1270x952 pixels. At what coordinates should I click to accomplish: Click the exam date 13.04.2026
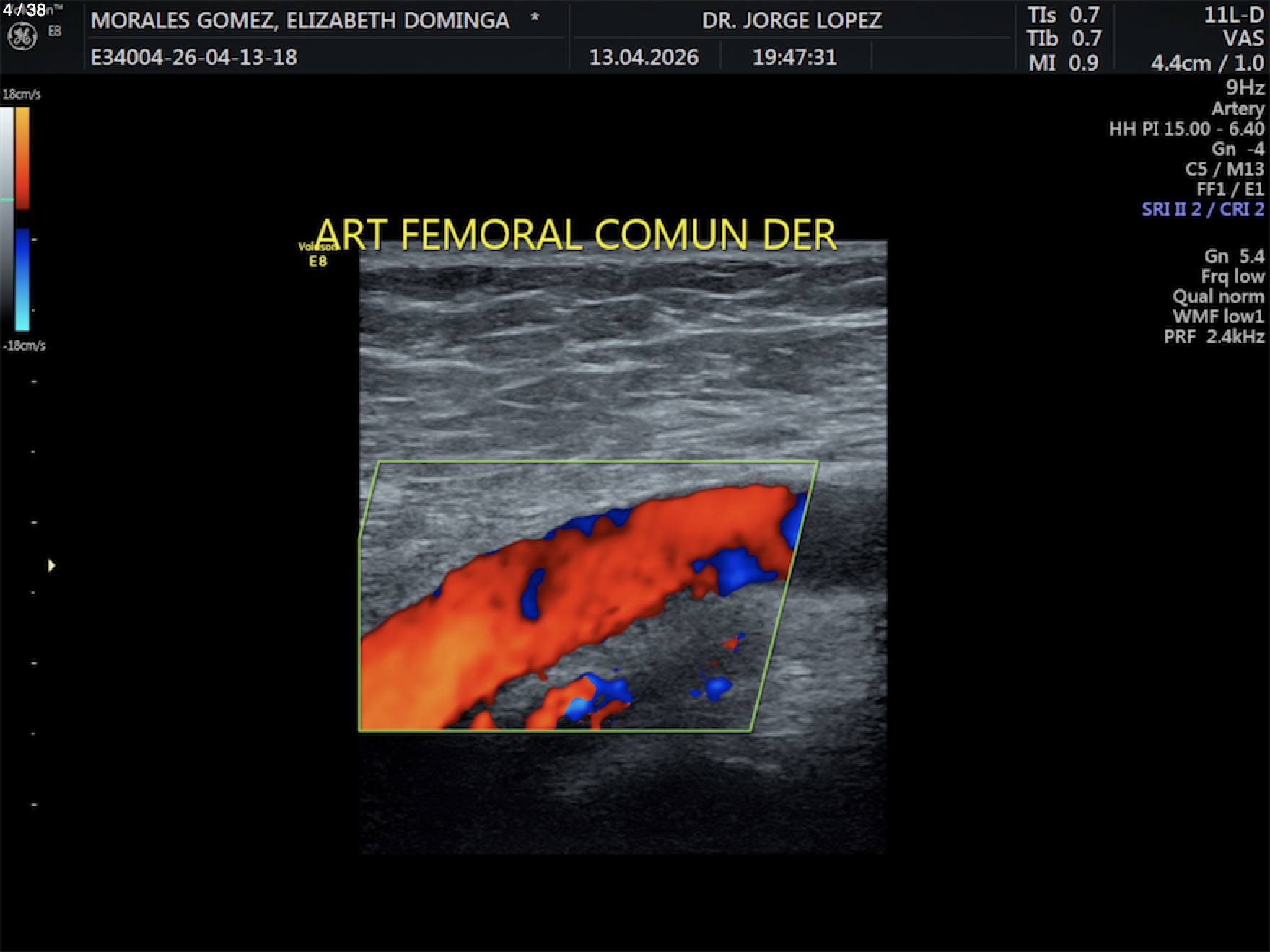(644, 57)
